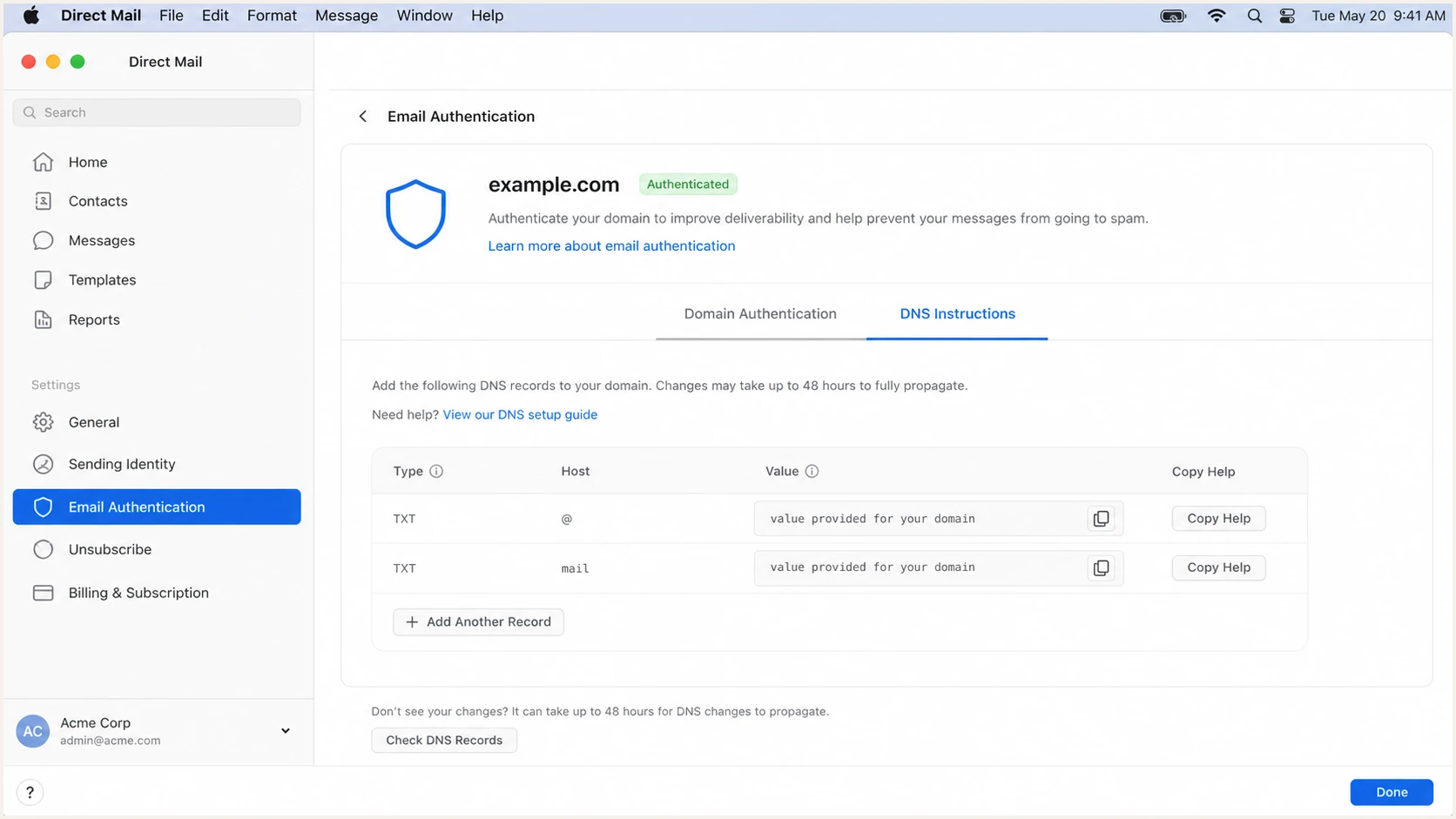Viewport: 1456px width, 819px height.
Task: Open the View our DNS setup guide link
Action: 520,414
